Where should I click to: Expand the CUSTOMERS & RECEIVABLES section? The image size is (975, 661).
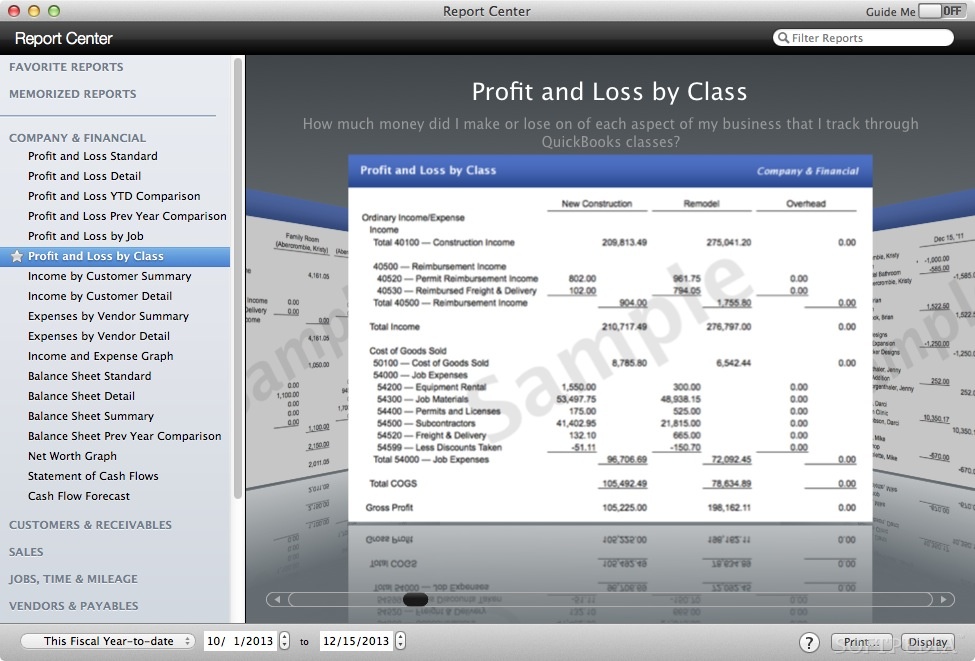coord(90,524)
